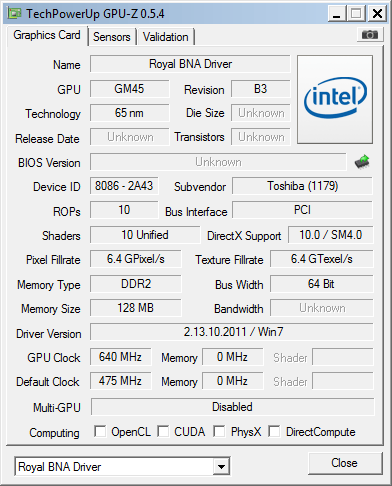Click the Subvendor field Toshiba (1179)
The width and height of the screenshot is (392, 486).
coord(302,186)
